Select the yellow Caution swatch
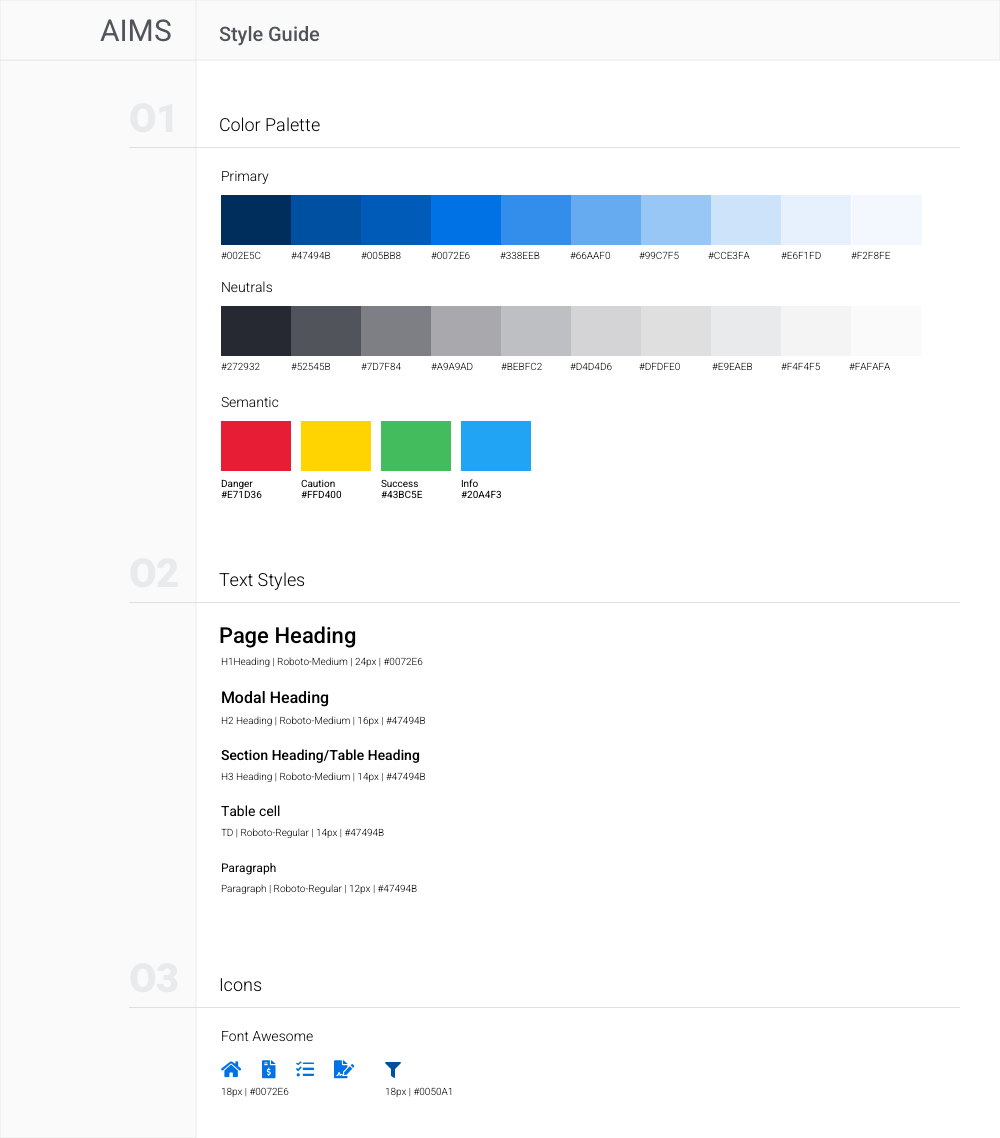The height and width of the screenshot is (1138, 1000). (335, 445)
